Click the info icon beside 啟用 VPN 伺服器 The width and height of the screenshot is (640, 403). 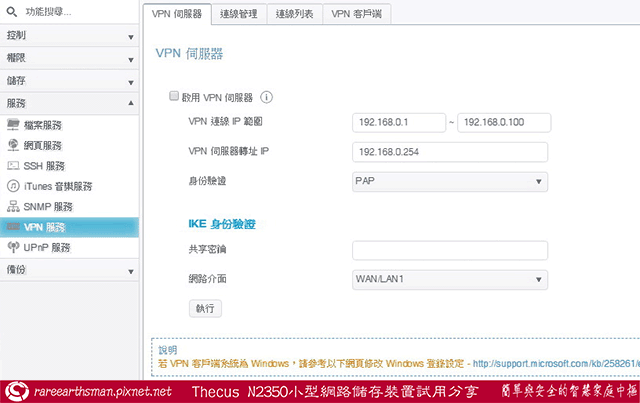[x=267, y=97]
